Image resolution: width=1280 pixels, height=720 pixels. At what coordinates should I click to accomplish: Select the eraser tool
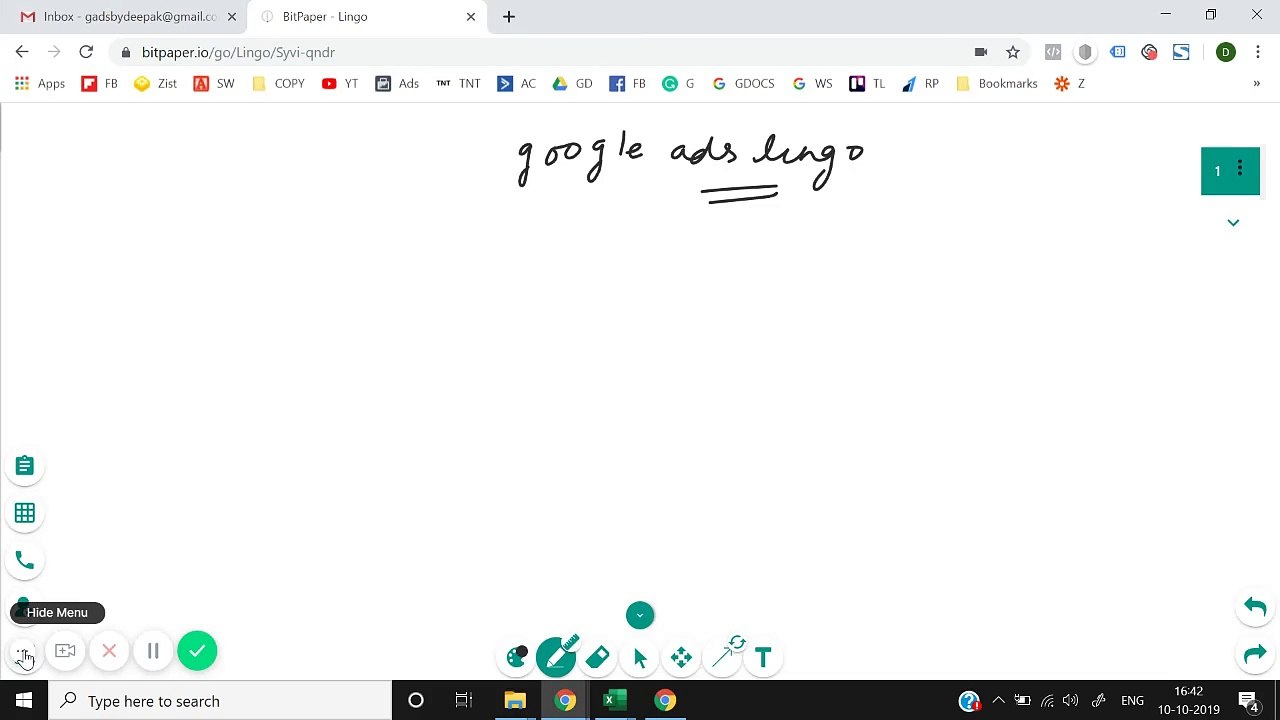(x=598, y=657)
